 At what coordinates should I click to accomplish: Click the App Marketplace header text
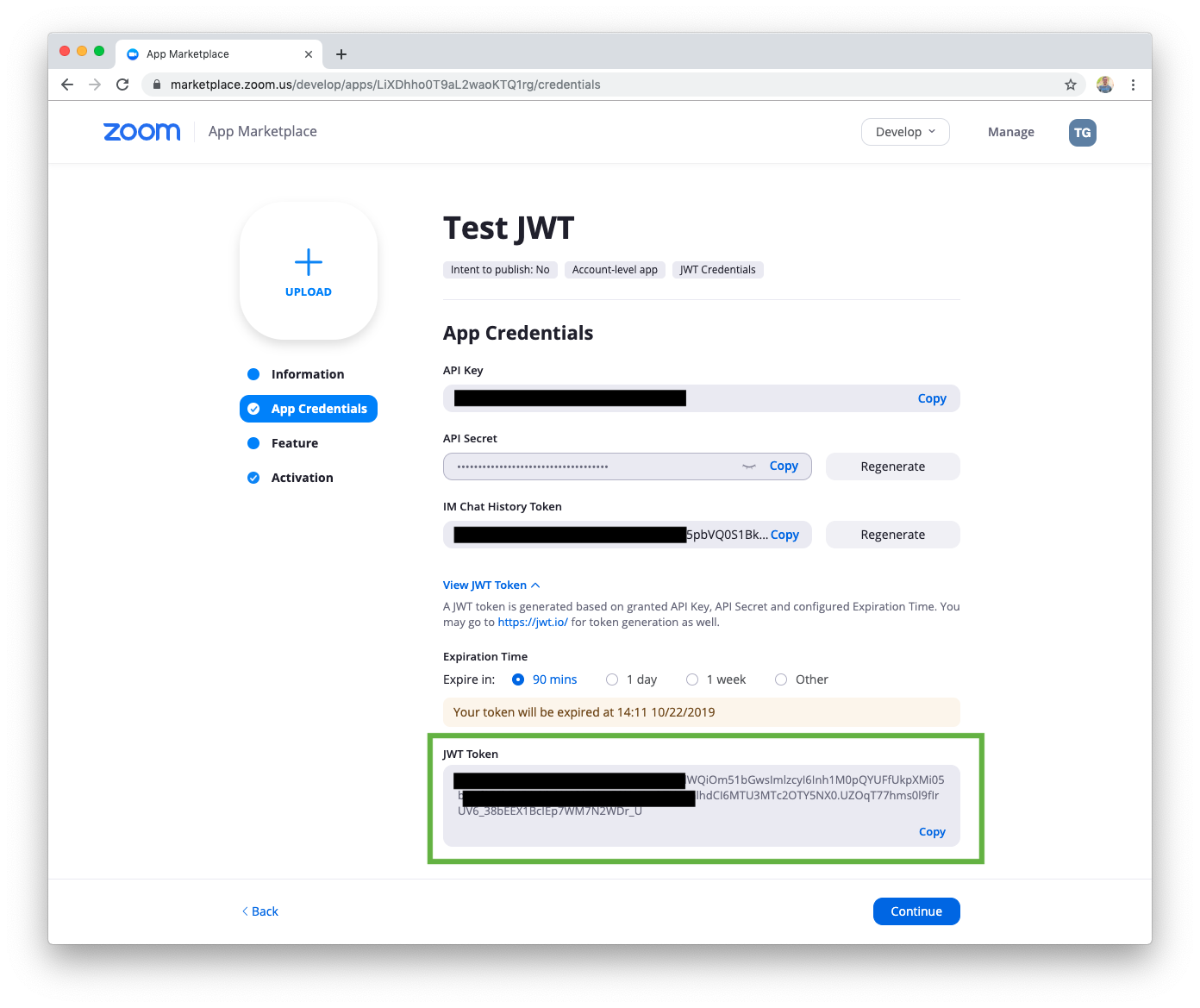point(263,131)
